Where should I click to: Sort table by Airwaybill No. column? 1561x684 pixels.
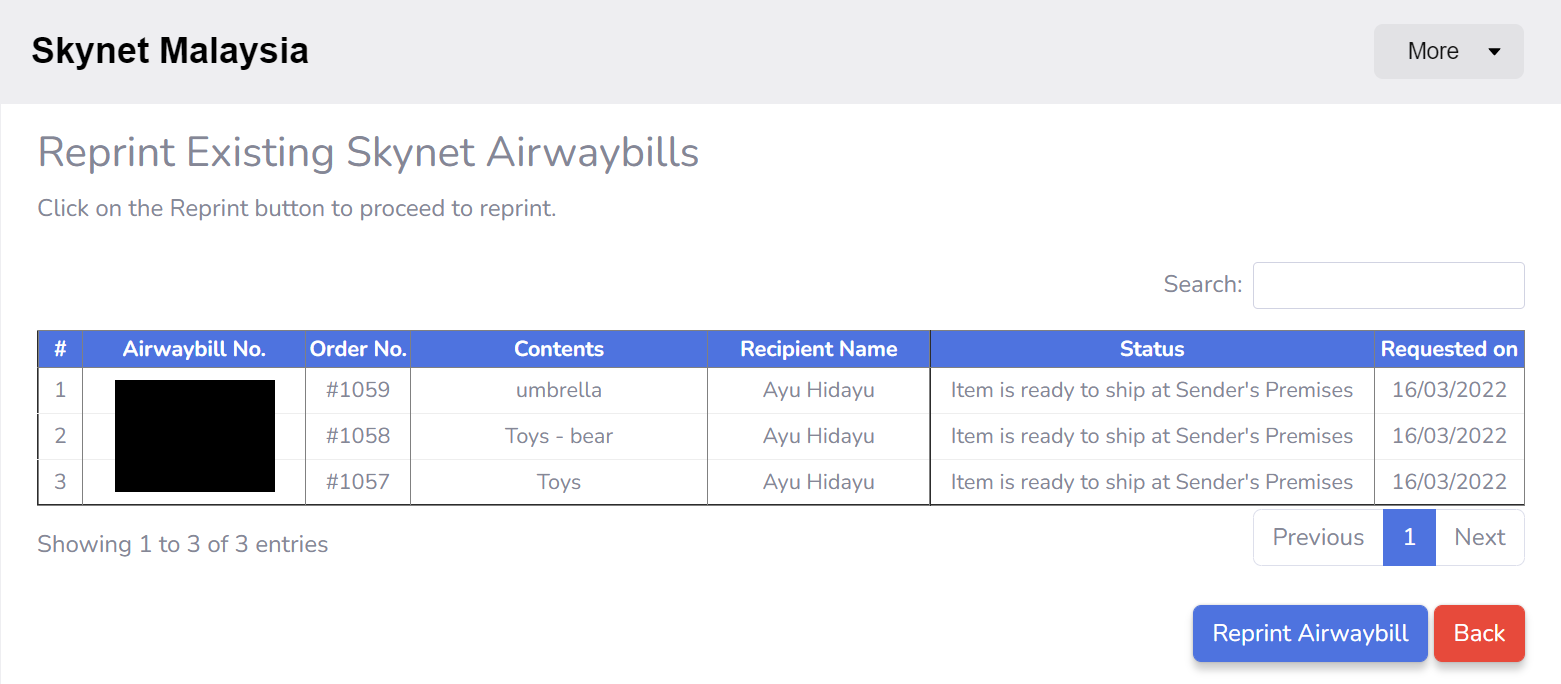coord(194,349)
